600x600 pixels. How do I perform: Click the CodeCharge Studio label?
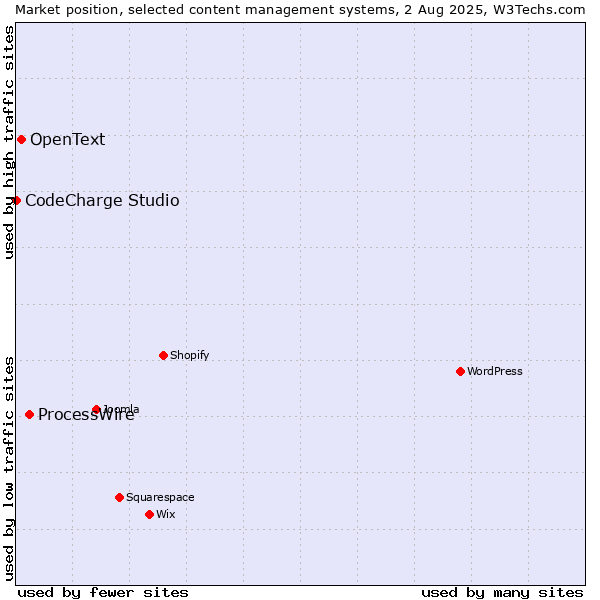pos(102,201)
